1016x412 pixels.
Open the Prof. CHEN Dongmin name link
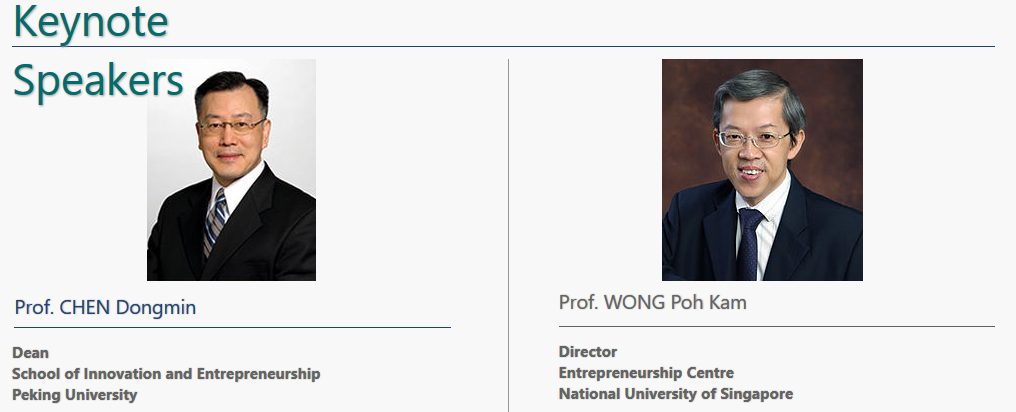105,307
